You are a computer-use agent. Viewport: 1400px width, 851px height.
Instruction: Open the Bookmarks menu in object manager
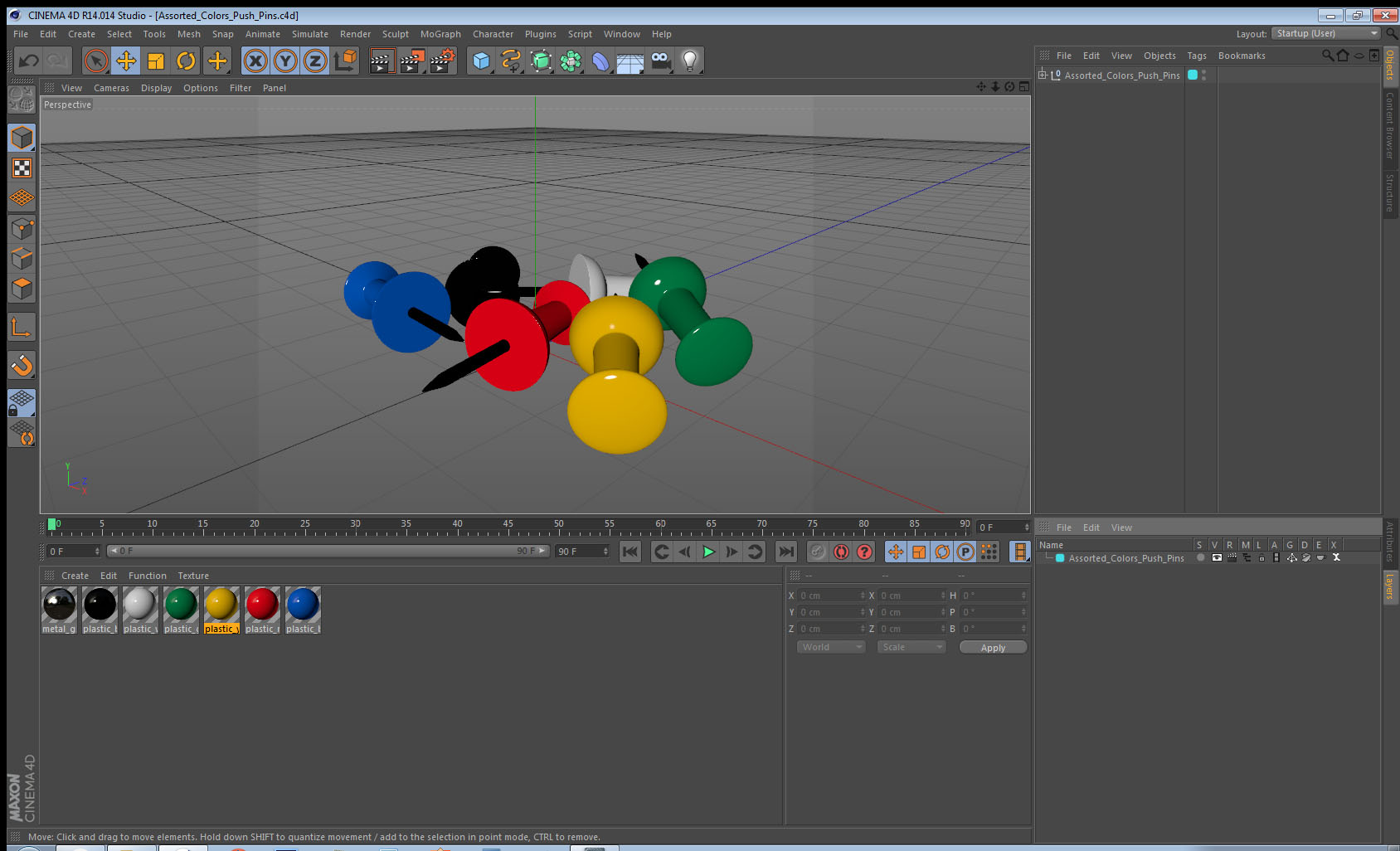click(x=1242, y=56)
